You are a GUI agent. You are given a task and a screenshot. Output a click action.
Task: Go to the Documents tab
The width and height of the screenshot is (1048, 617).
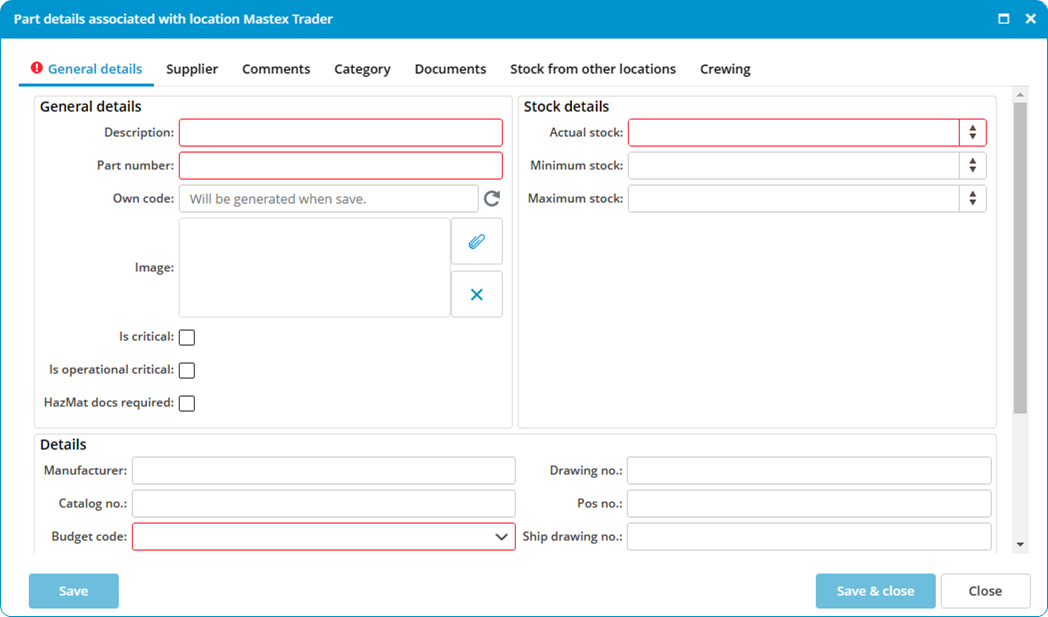coord(450,69)
